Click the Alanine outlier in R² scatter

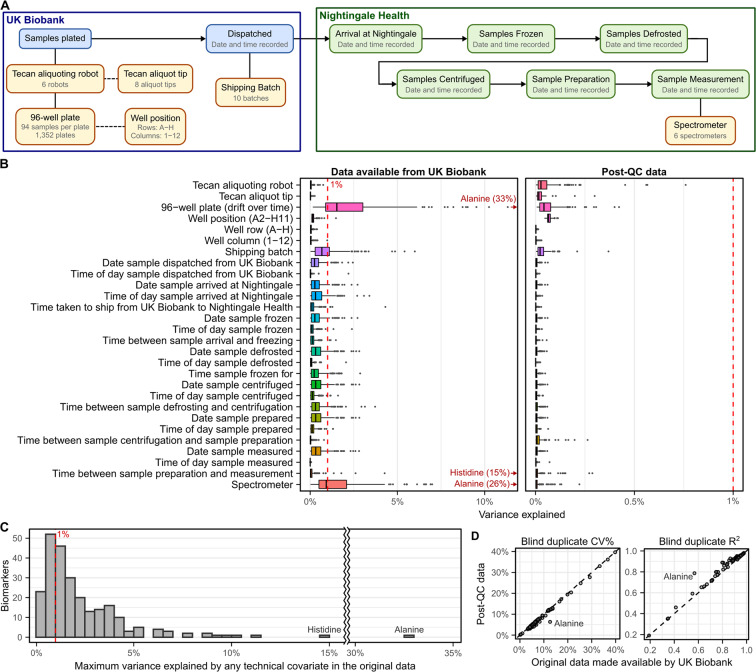(694, 574)
